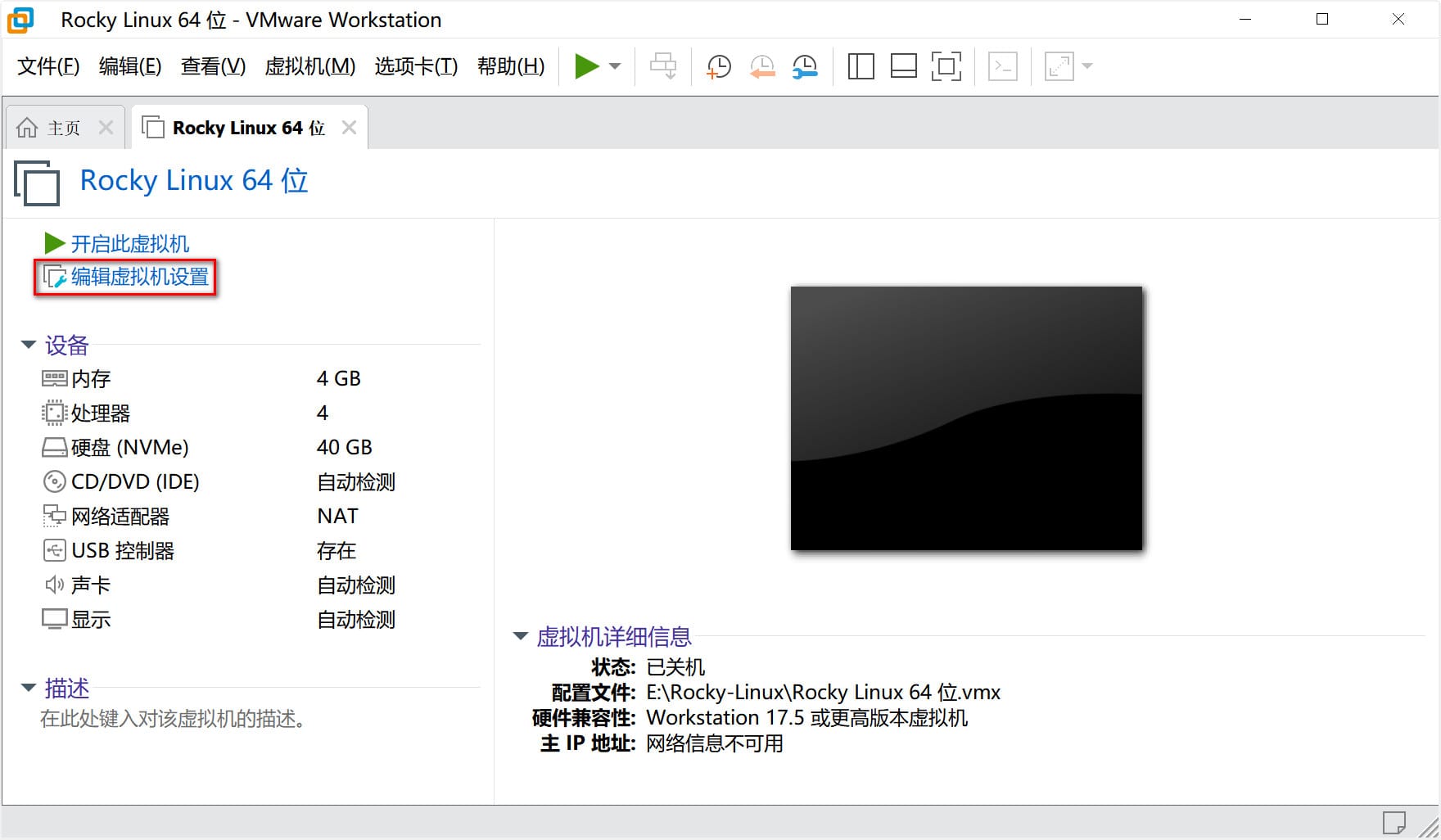Open the stretch display dropdown arrow
This screenshot has width=1441, height=840.
click(1087, 66)
